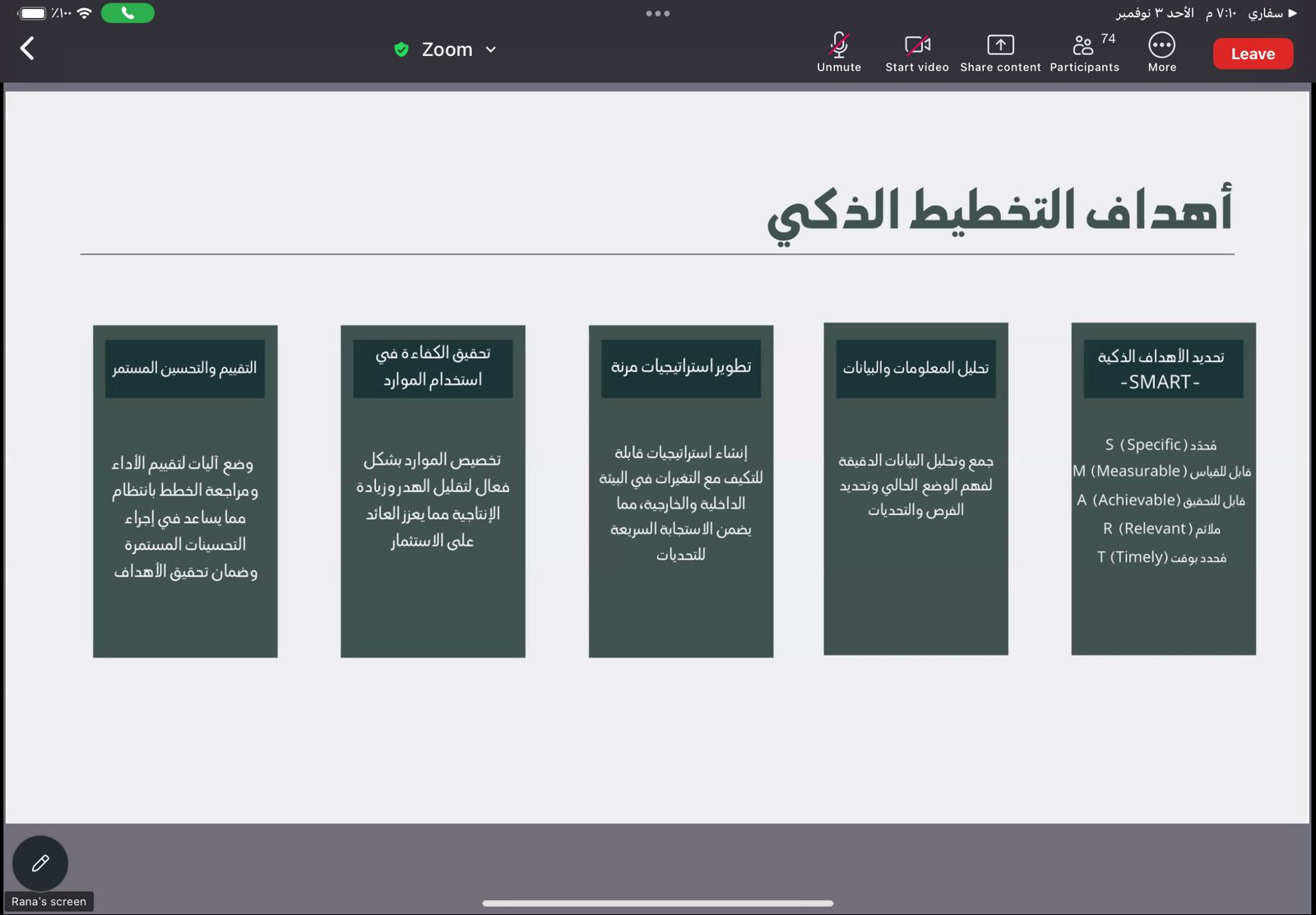Tap the battery status icon
Viewport: 1316px width, 915px height.
tap(32, 13)
